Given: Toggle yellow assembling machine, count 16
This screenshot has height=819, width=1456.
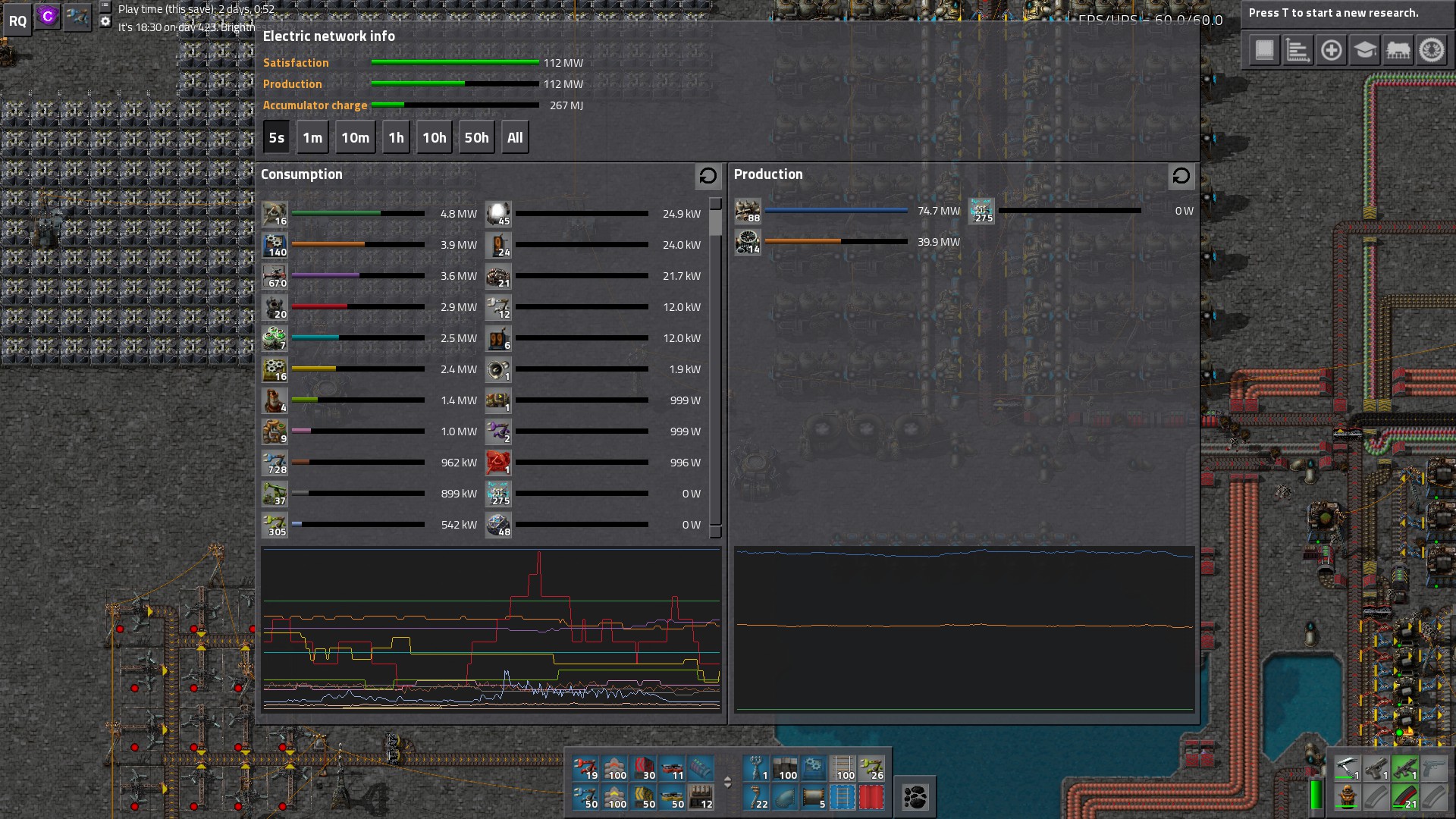Looking at the screenshot, I should pos(275,369).
